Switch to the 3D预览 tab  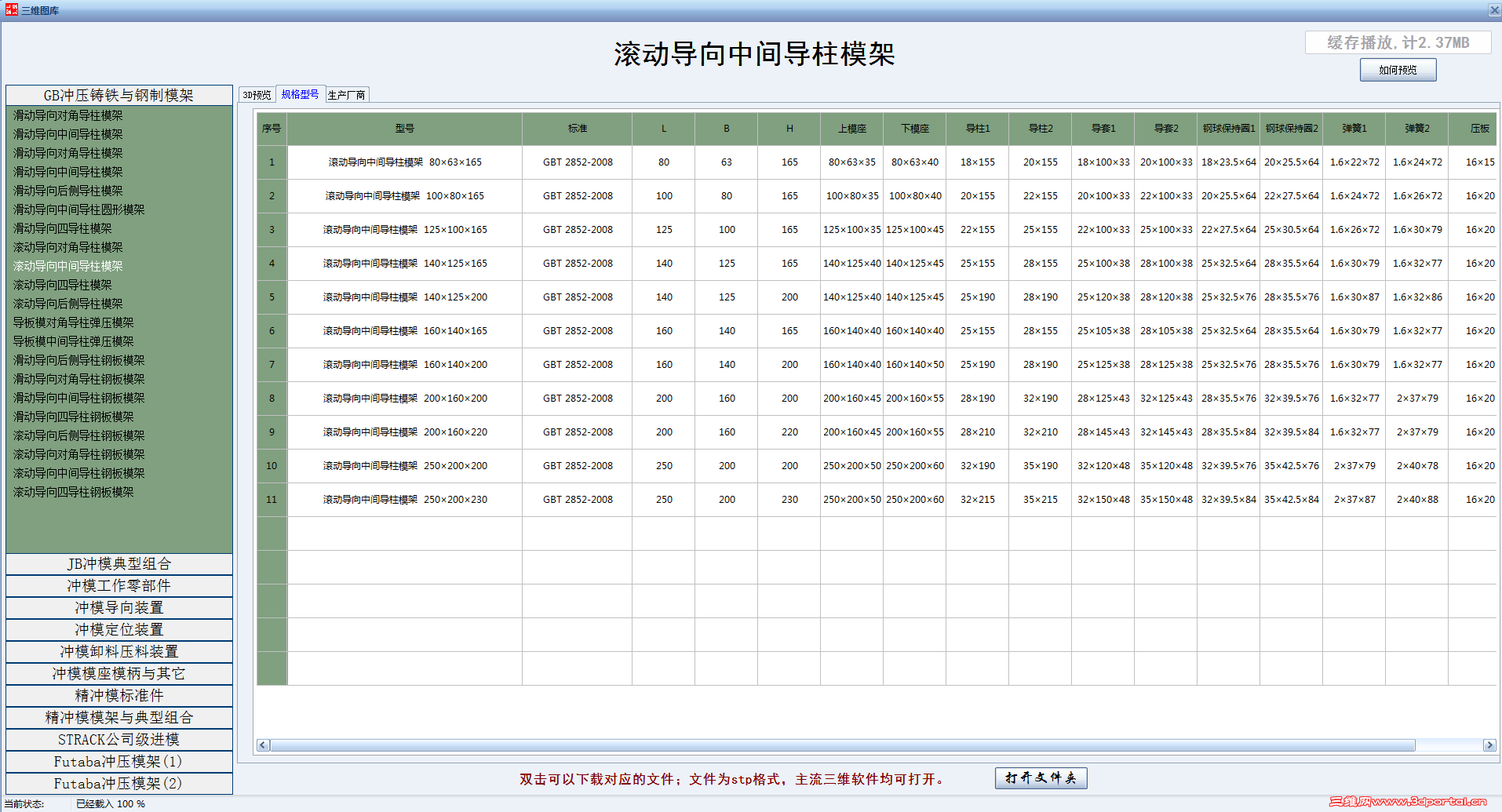(x=257, y=95)
